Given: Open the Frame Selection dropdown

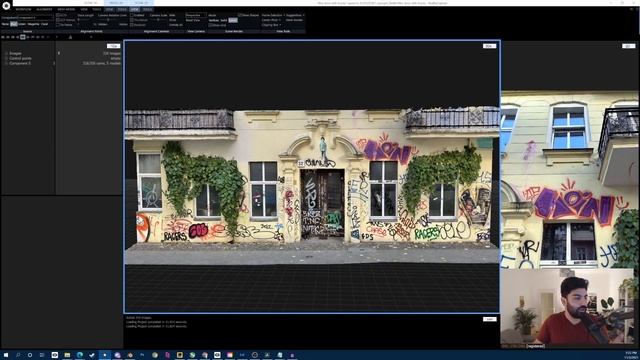Looking at the screenshot, I should pyautogui.click(x=272, y=15).
